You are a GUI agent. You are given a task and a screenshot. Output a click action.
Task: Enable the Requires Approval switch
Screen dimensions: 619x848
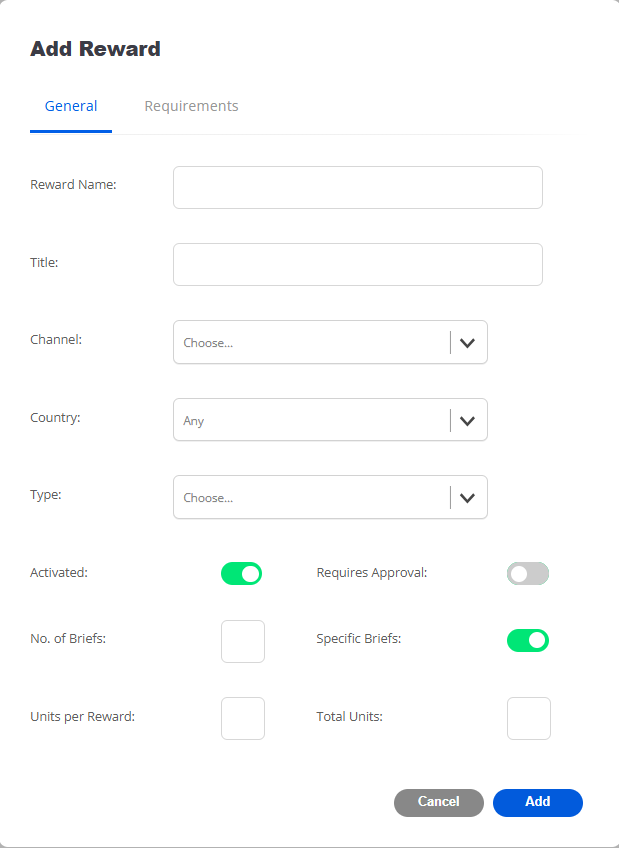point(528,573)
